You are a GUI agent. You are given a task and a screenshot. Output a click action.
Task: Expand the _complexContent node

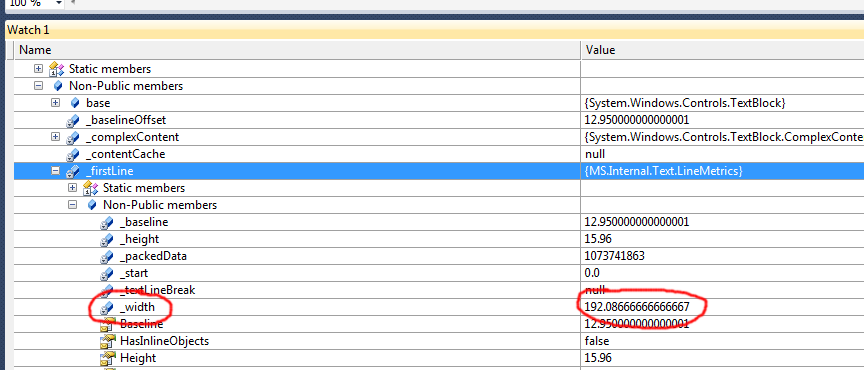(x=55, y=137)
